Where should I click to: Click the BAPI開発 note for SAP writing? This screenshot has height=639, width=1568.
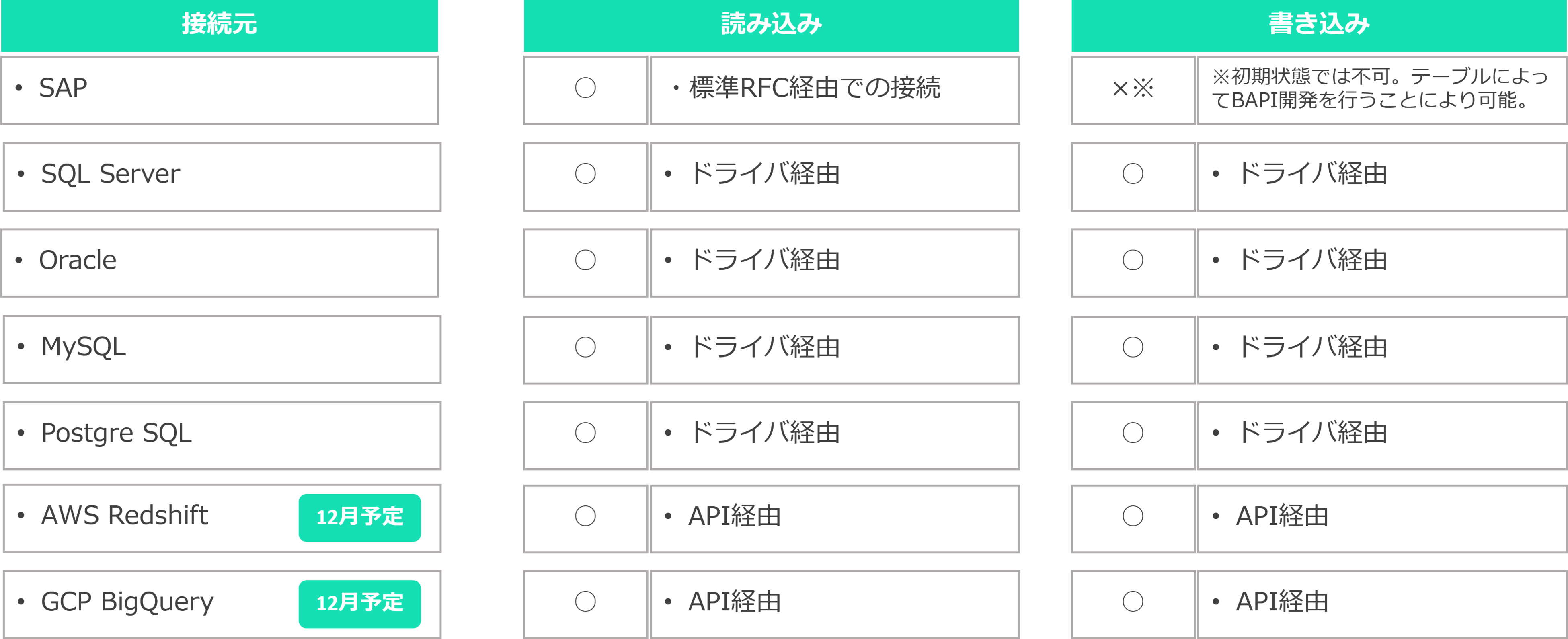click(1379, 89)
